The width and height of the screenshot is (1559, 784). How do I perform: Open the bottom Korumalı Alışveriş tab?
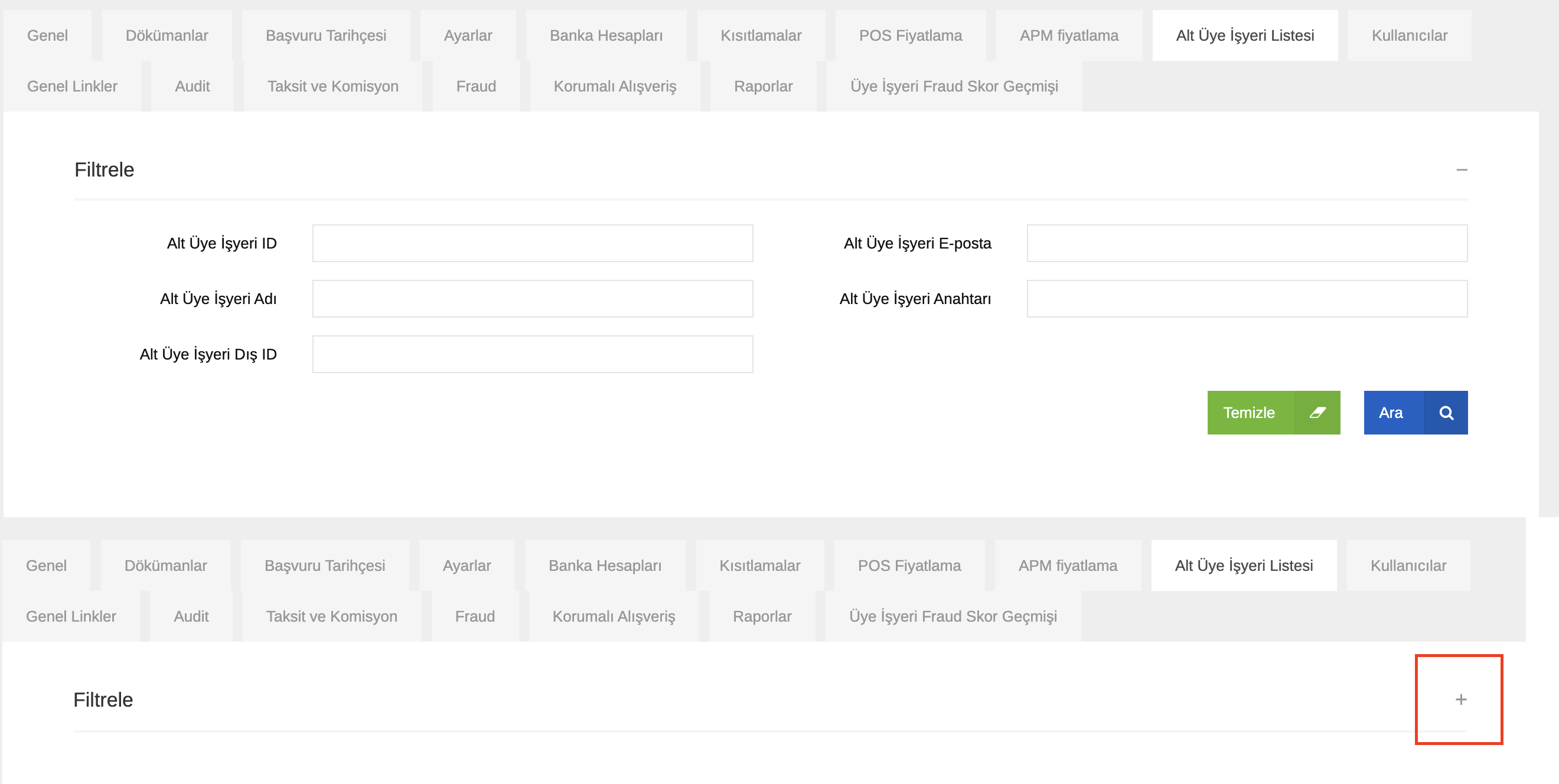(x=613, y=616)
